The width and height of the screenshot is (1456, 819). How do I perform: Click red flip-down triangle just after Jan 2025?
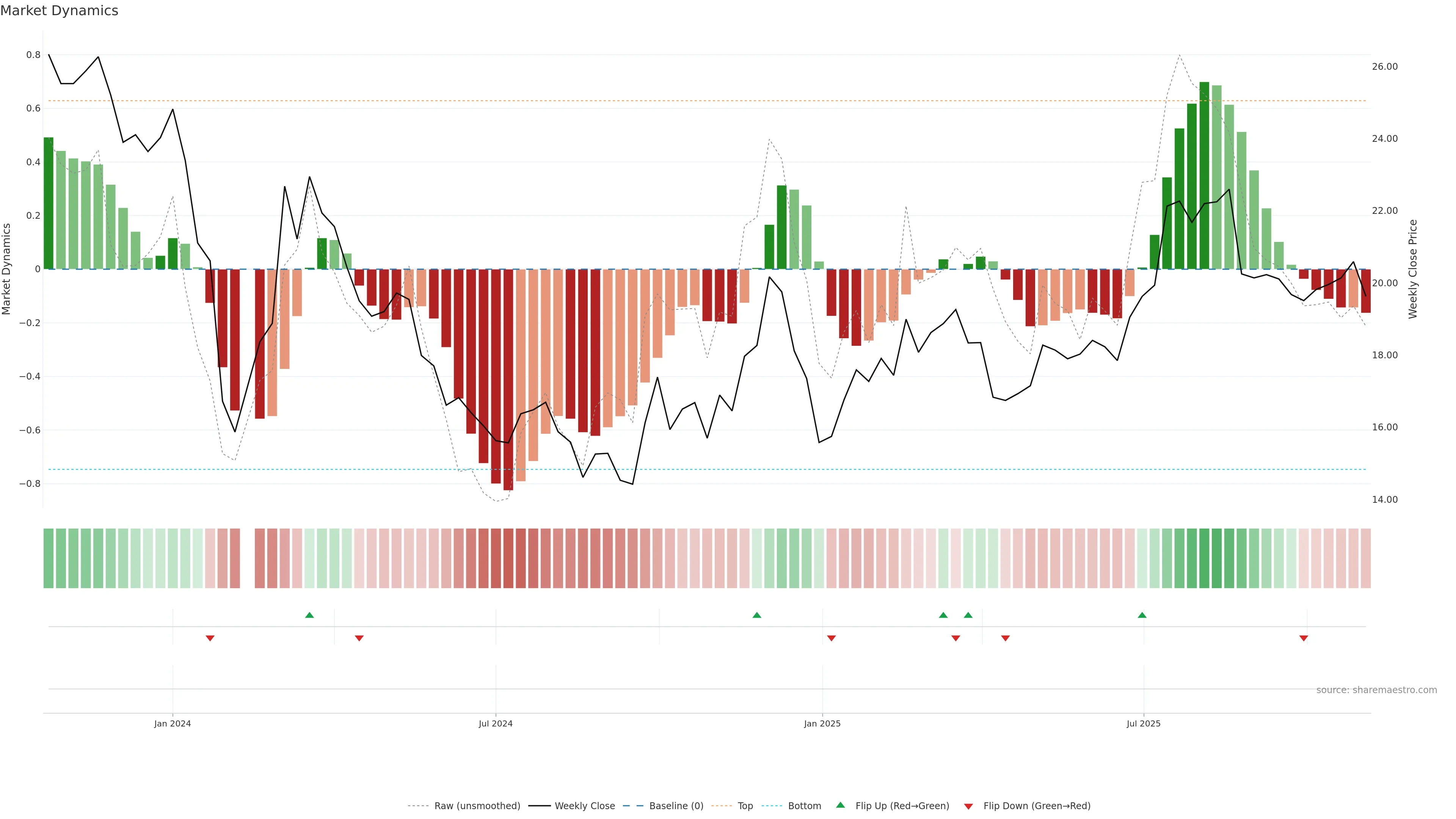point(831,638)
